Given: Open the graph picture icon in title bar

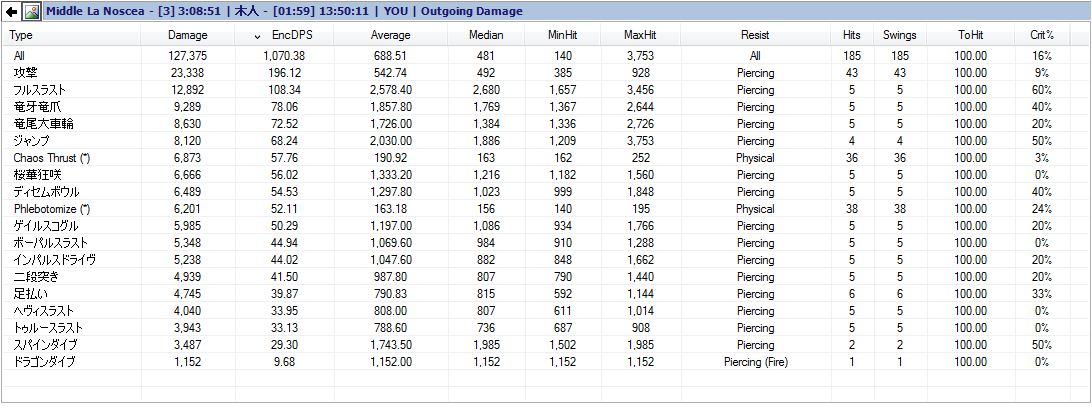Looking at the screenshot, I should (x=31, y=11).
